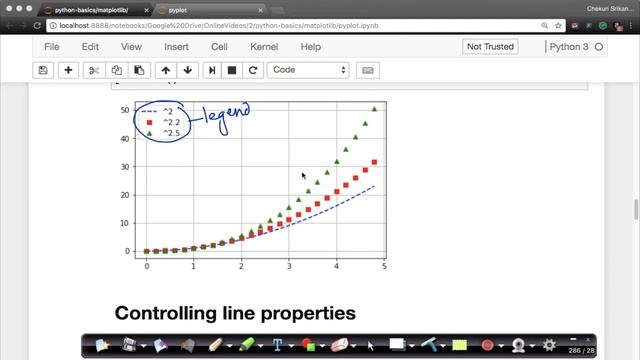Open annotation bar settings gear
Viewport: 640px width, 360px height.
coord(549,345)
